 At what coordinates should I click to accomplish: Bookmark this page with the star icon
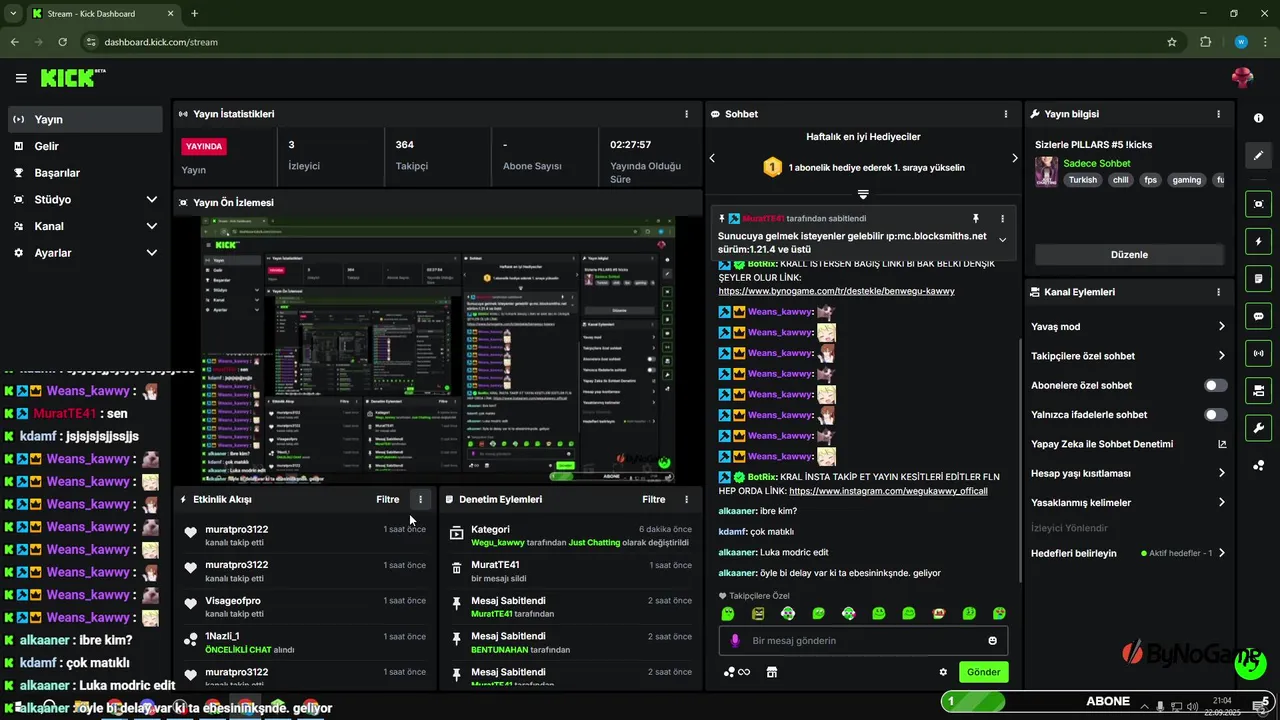click(1172, 42)
